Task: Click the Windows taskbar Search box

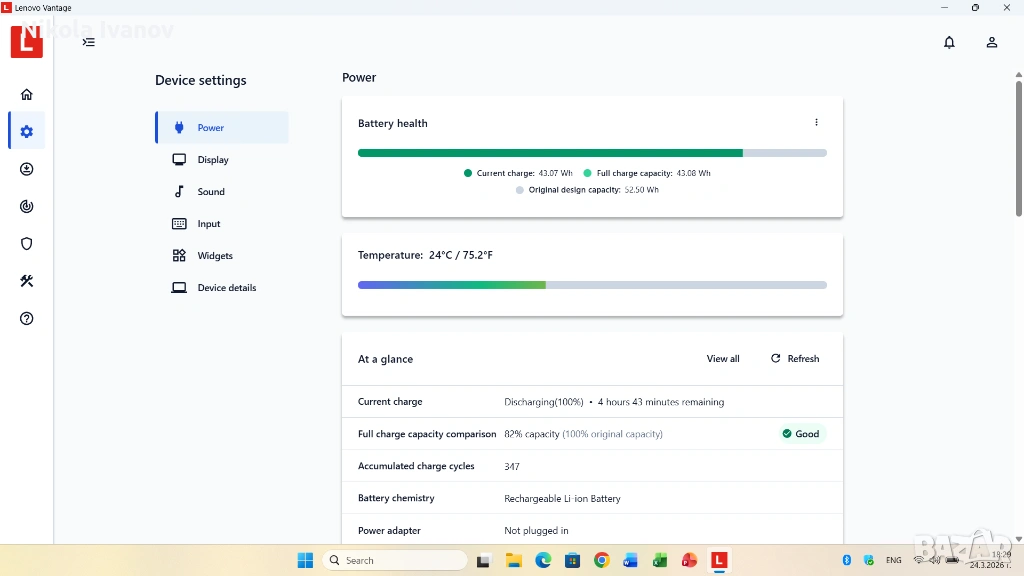Action: (x=395, y=561)
